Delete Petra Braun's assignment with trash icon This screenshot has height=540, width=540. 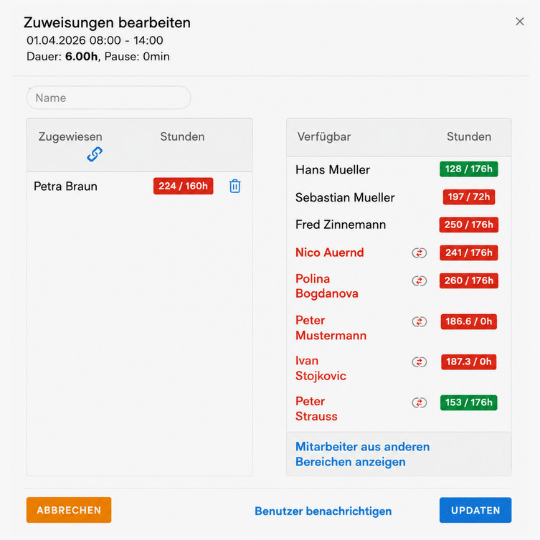[x=235, y=186]
